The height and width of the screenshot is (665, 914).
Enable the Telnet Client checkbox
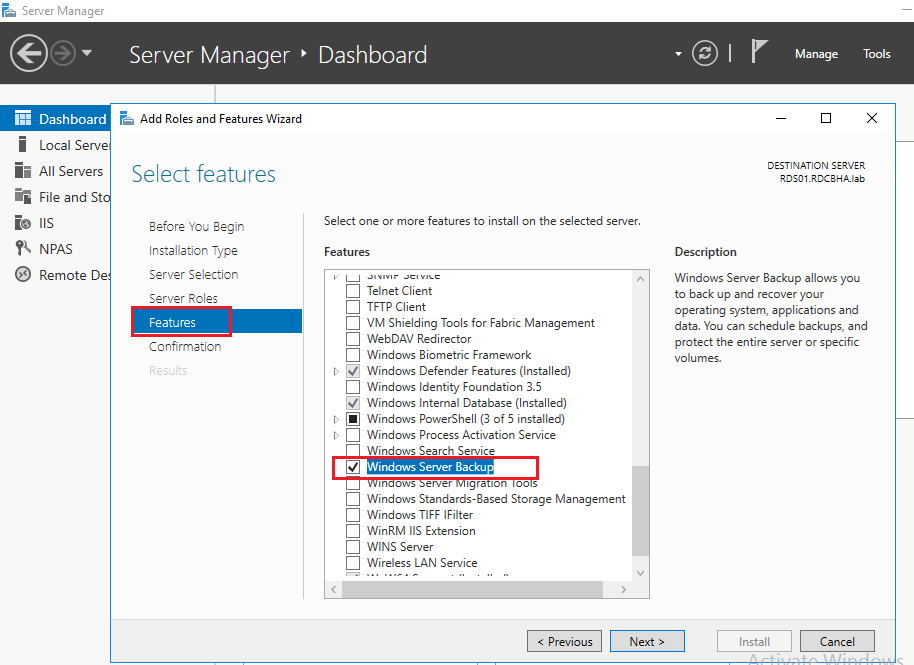tap(352, 291)
